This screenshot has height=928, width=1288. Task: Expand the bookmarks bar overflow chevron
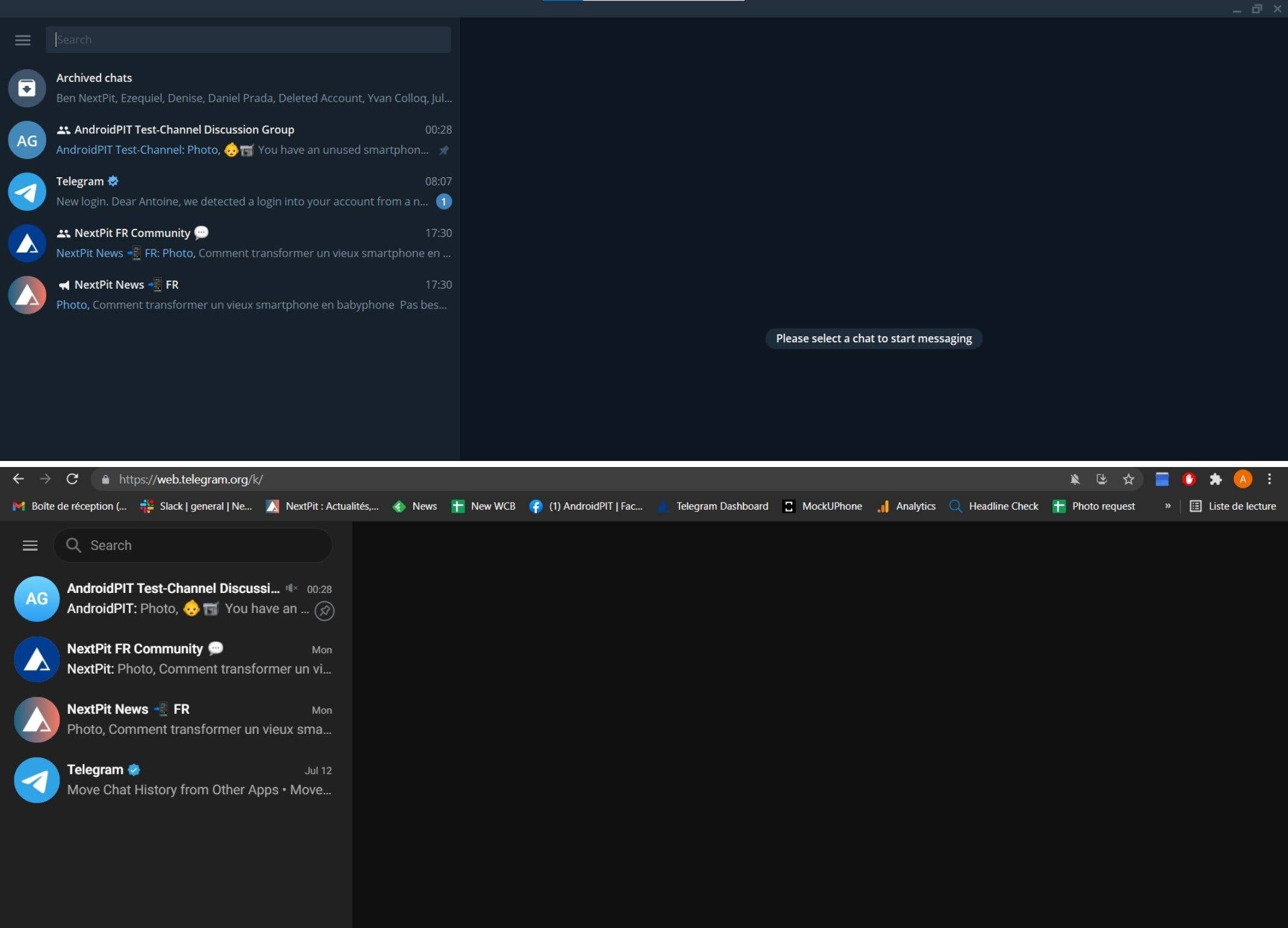(x=1168, y=506)
